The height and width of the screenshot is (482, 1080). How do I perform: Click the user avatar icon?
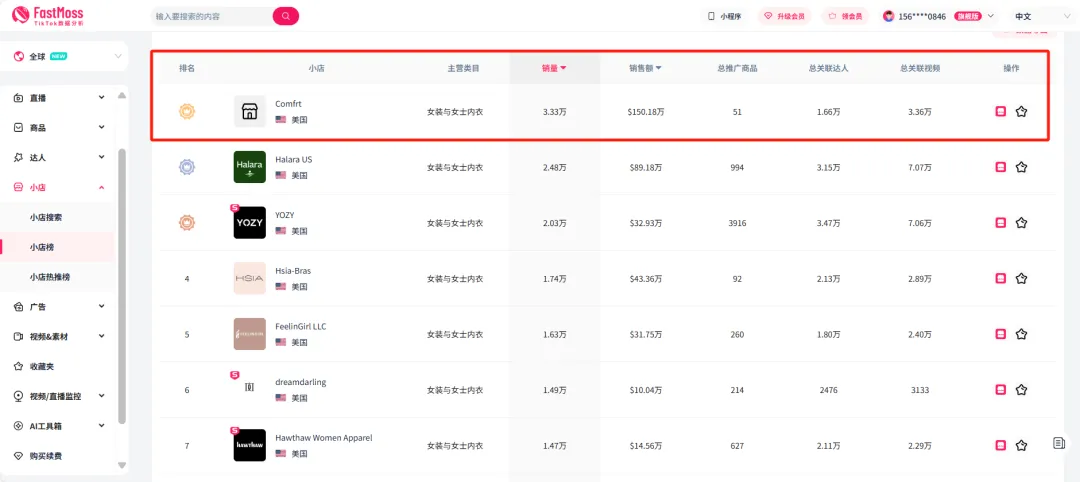[889, 16]
